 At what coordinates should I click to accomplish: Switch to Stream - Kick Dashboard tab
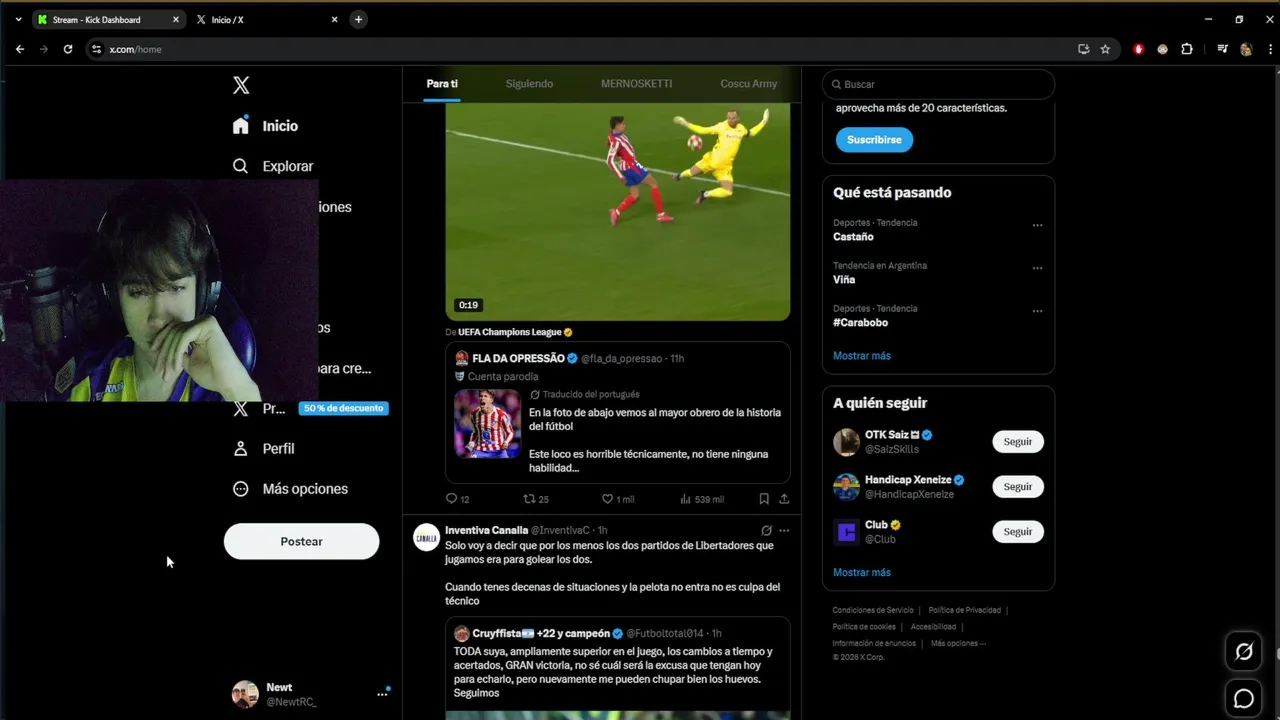click(x=107, y=20)
